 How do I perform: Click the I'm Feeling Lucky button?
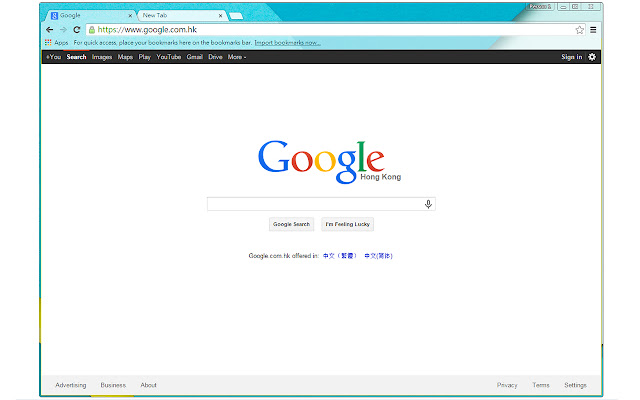347,224
